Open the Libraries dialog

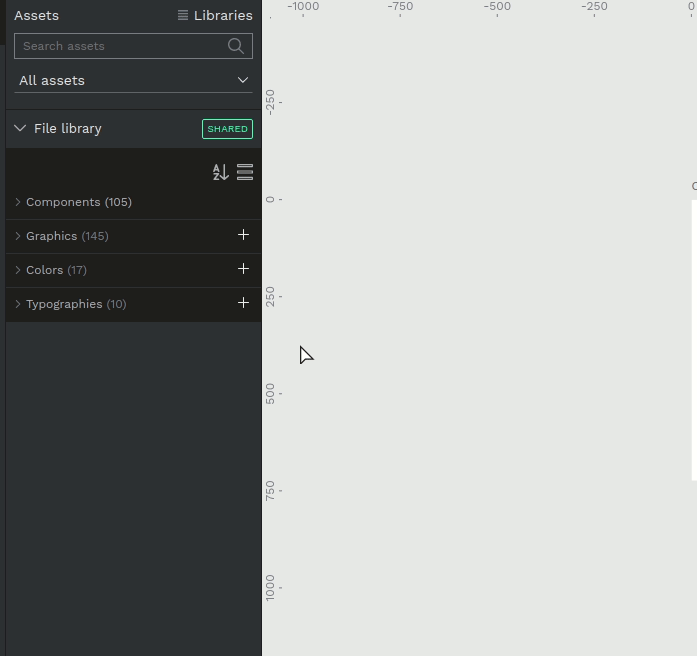pos(214,15)
